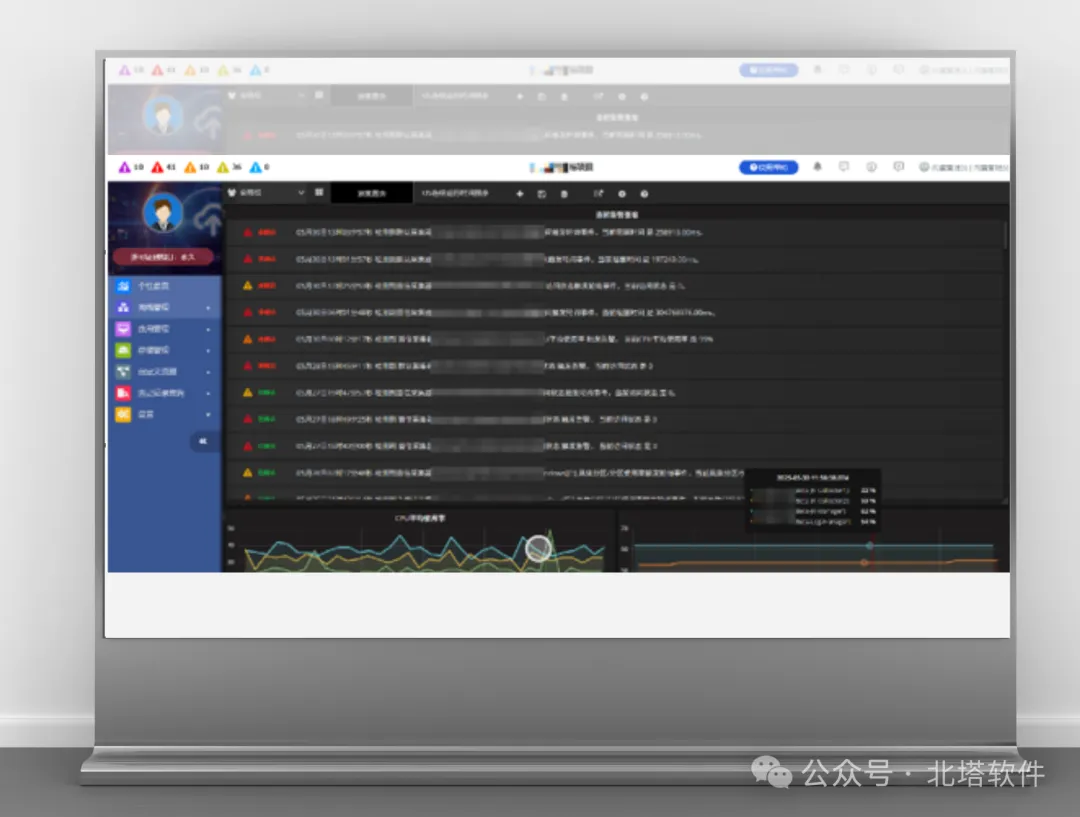The height and width of the screenshot is (817, 1080).
Task: Open the dashboard selector dropdown in the dark toolbar
Action: point(267,193)
